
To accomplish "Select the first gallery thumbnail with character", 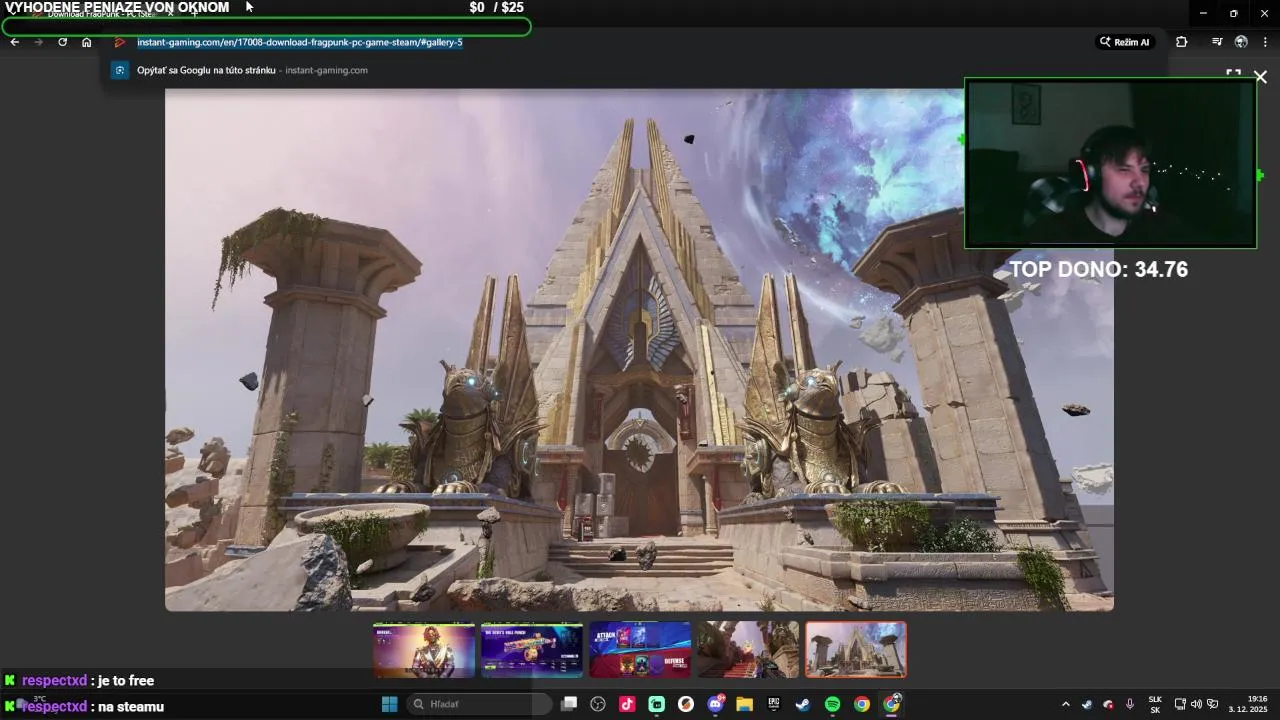I will tap(424, 649).
